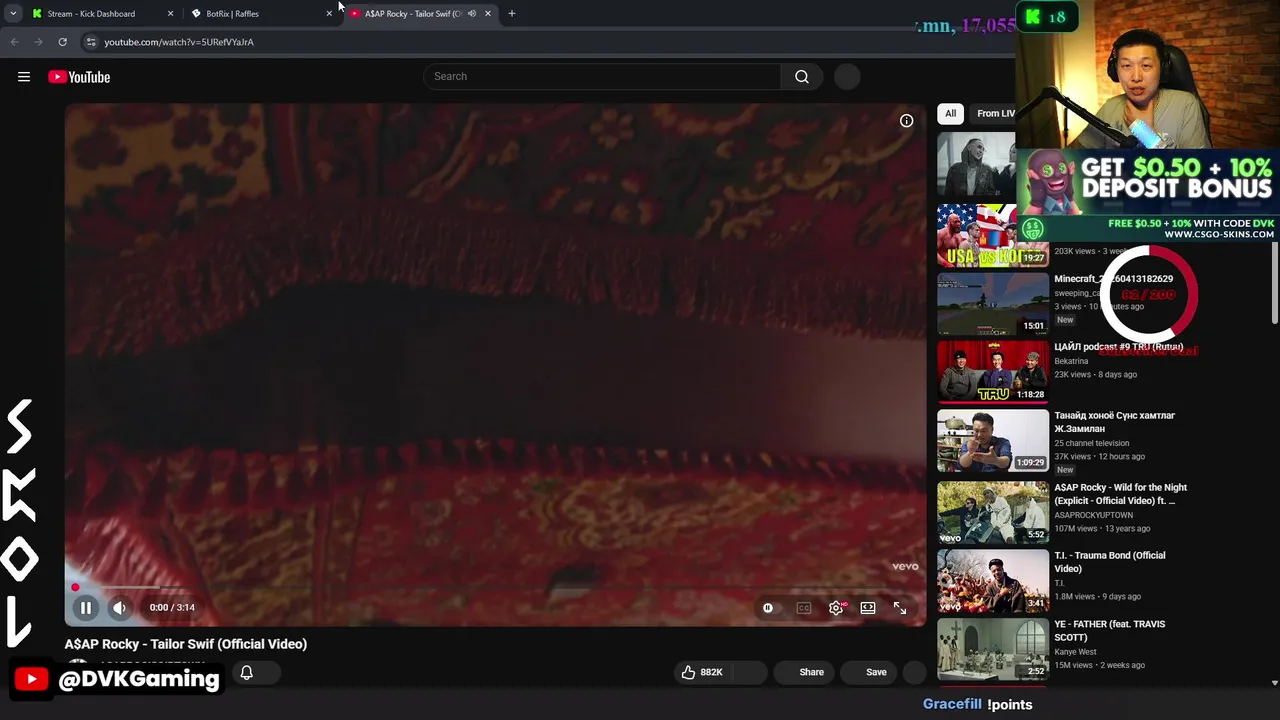
Task: Go to the YouTube home logo
Action: coord(79,77)
